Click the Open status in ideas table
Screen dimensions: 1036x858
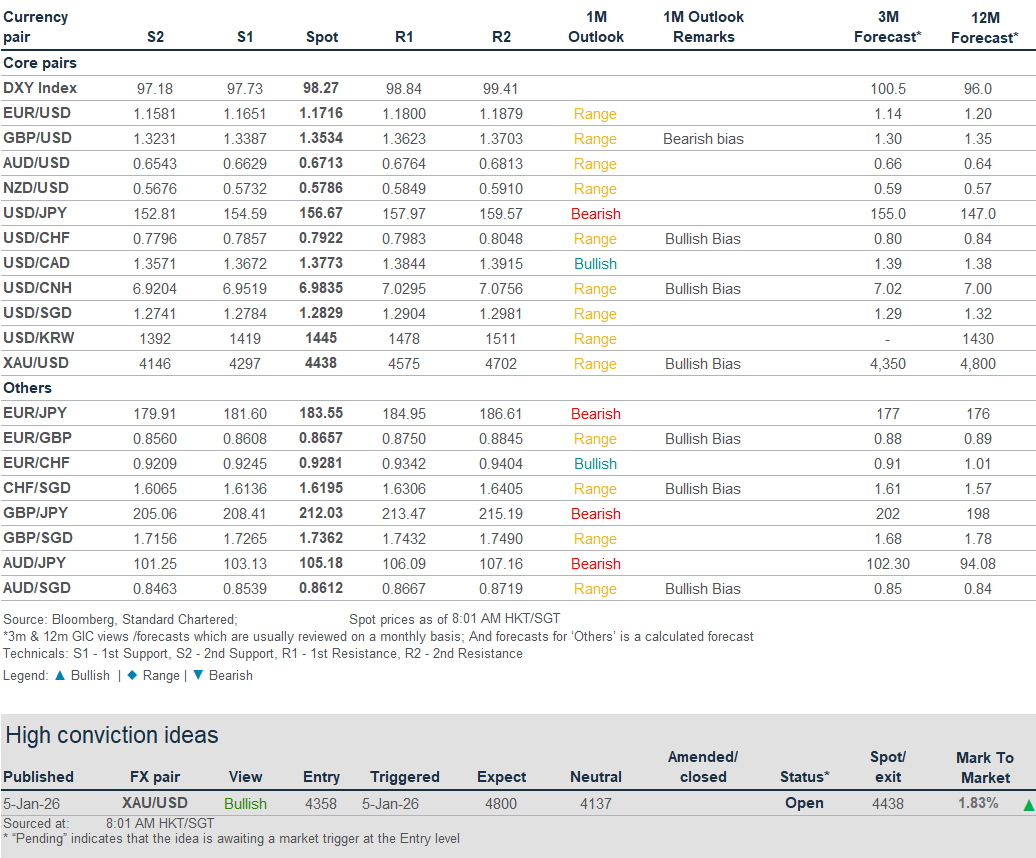804,803
